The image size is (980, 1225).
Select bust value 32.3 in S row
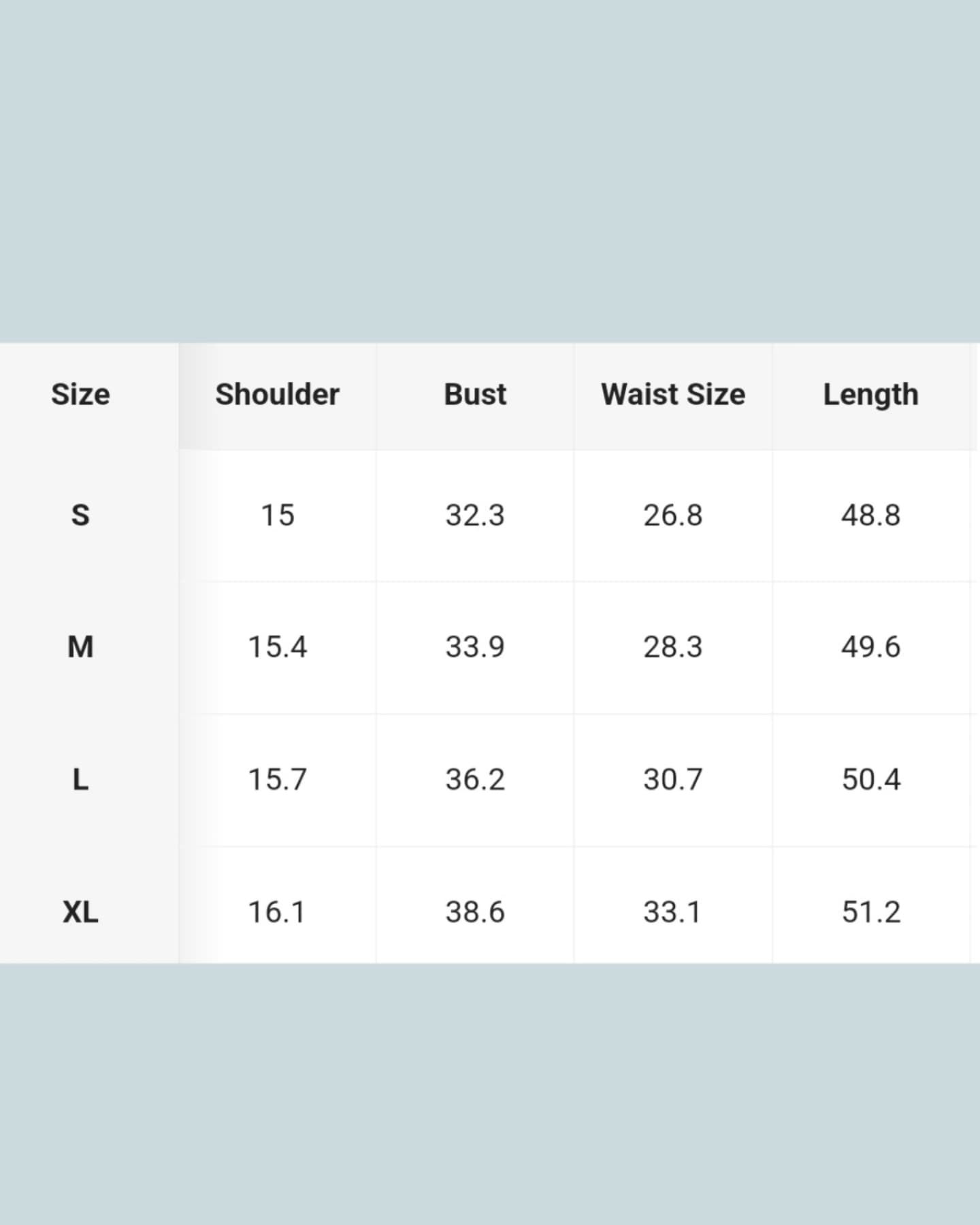pos(475,515)
